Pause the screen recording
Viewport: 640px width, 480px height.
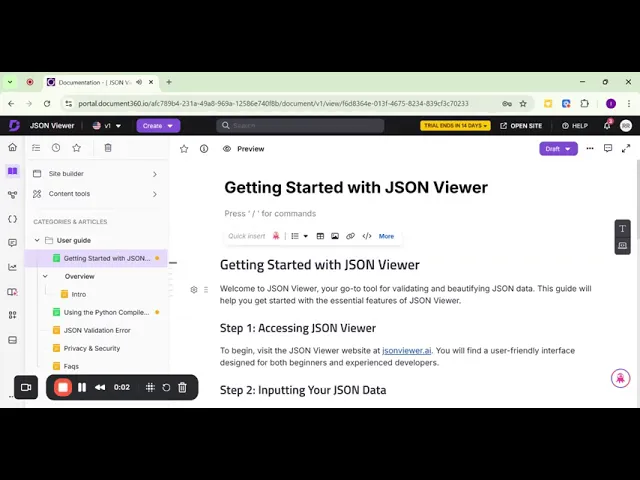click(x=82, y=387)
